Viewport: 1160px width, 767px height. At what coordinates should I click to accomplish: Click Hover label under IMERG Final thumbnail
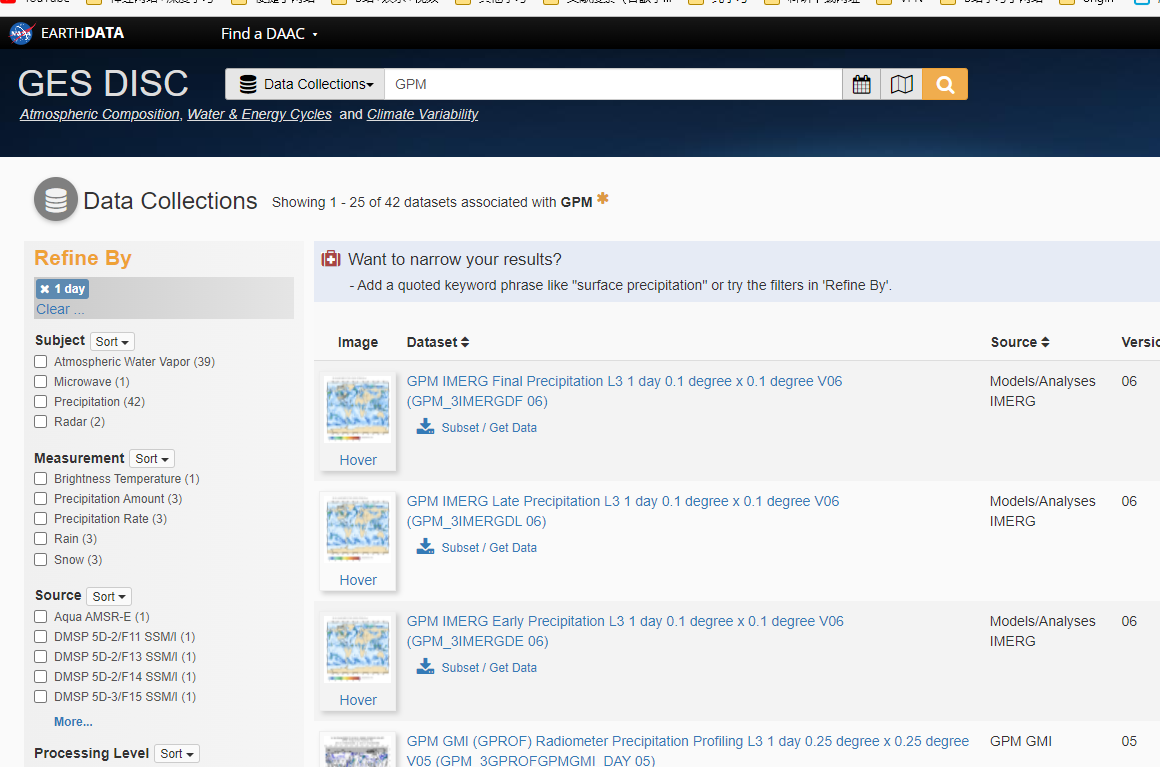358,460
